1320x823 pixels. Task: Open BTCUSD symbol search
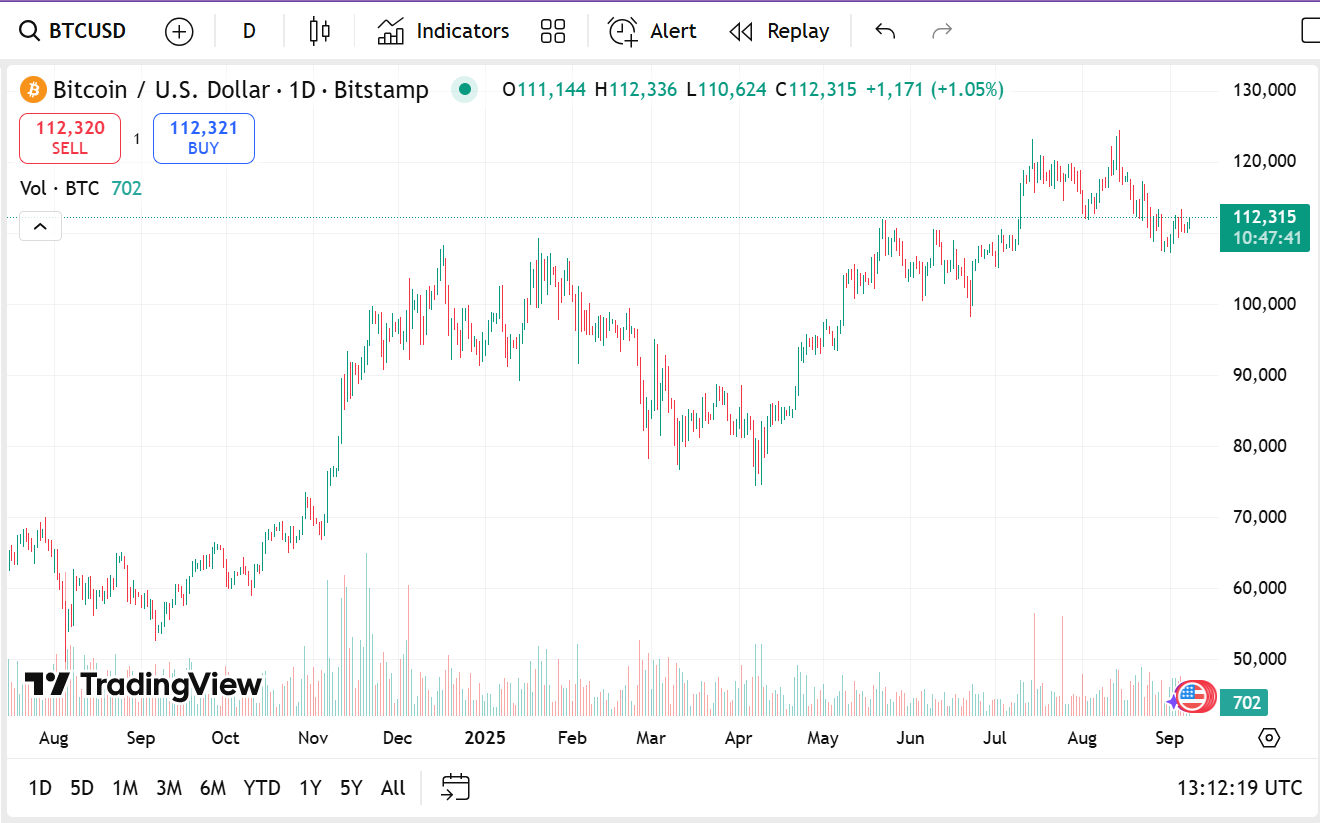(x=74, y=31)
